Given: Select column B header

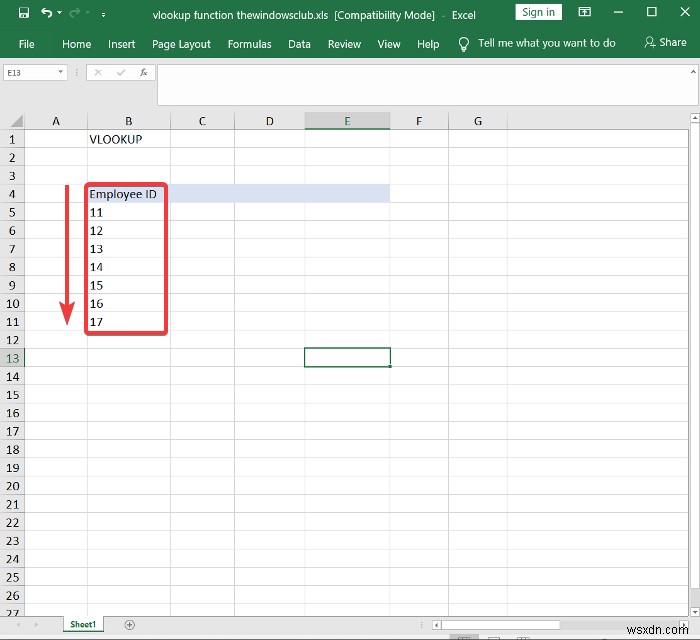Looking at the screenshot, I should [x=129, y=121].
